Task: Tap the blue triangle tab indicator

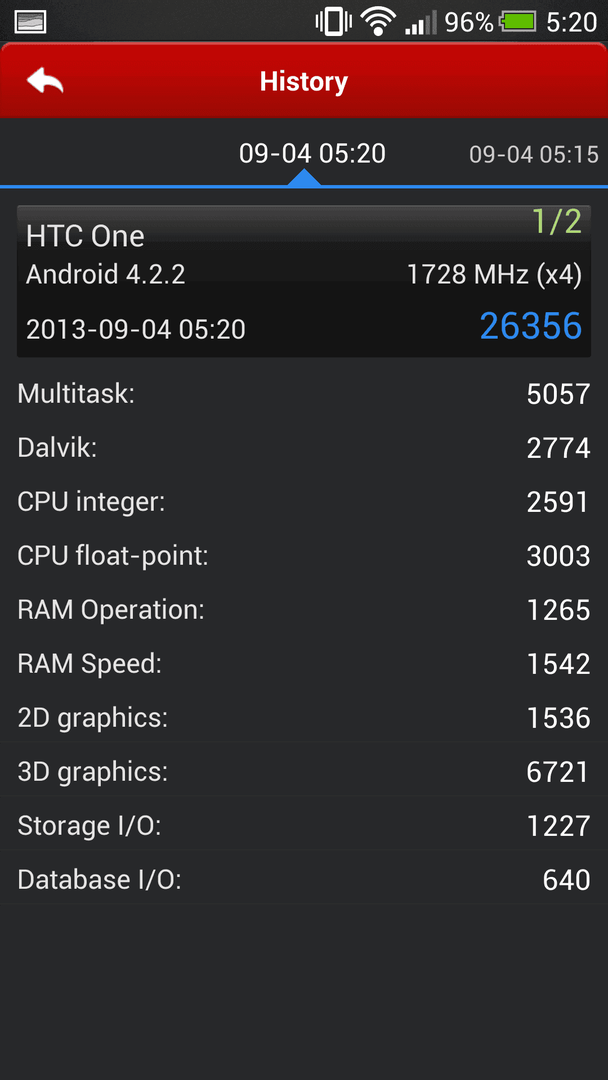Action: tap(304, 178)
